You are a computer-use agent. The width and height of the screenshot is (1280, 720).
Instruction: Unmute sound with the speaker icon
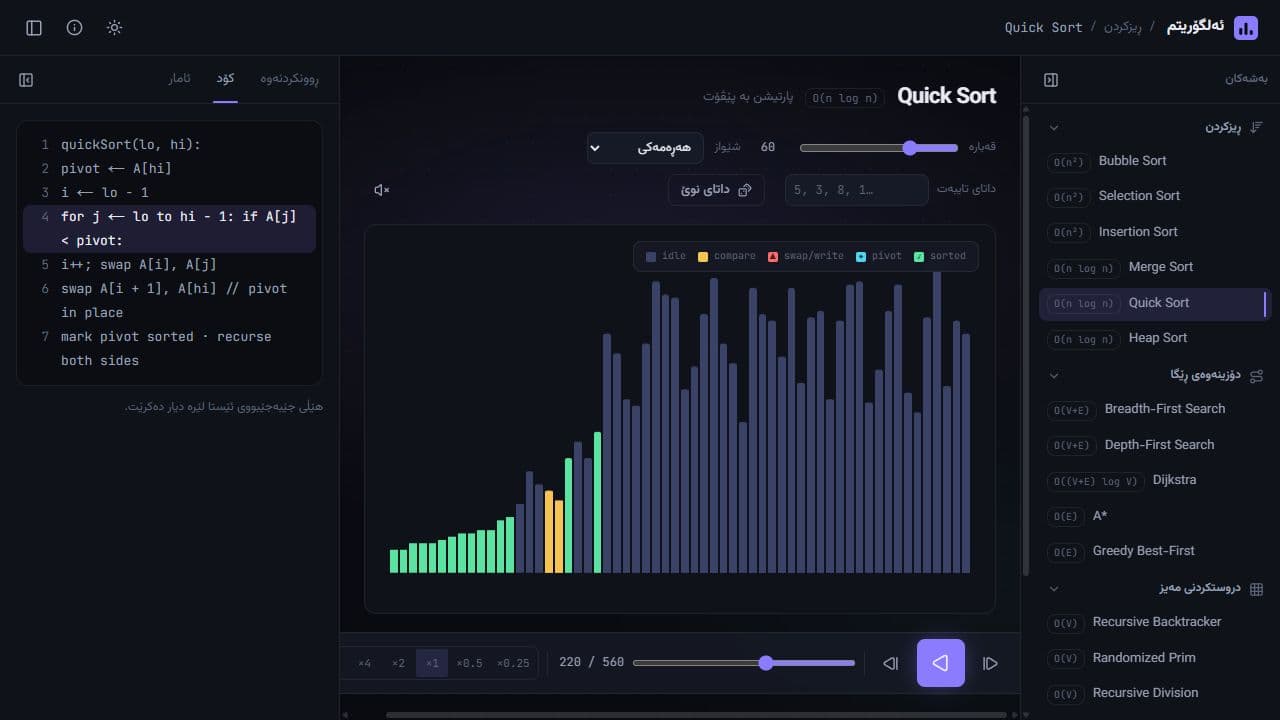point(381,190)
